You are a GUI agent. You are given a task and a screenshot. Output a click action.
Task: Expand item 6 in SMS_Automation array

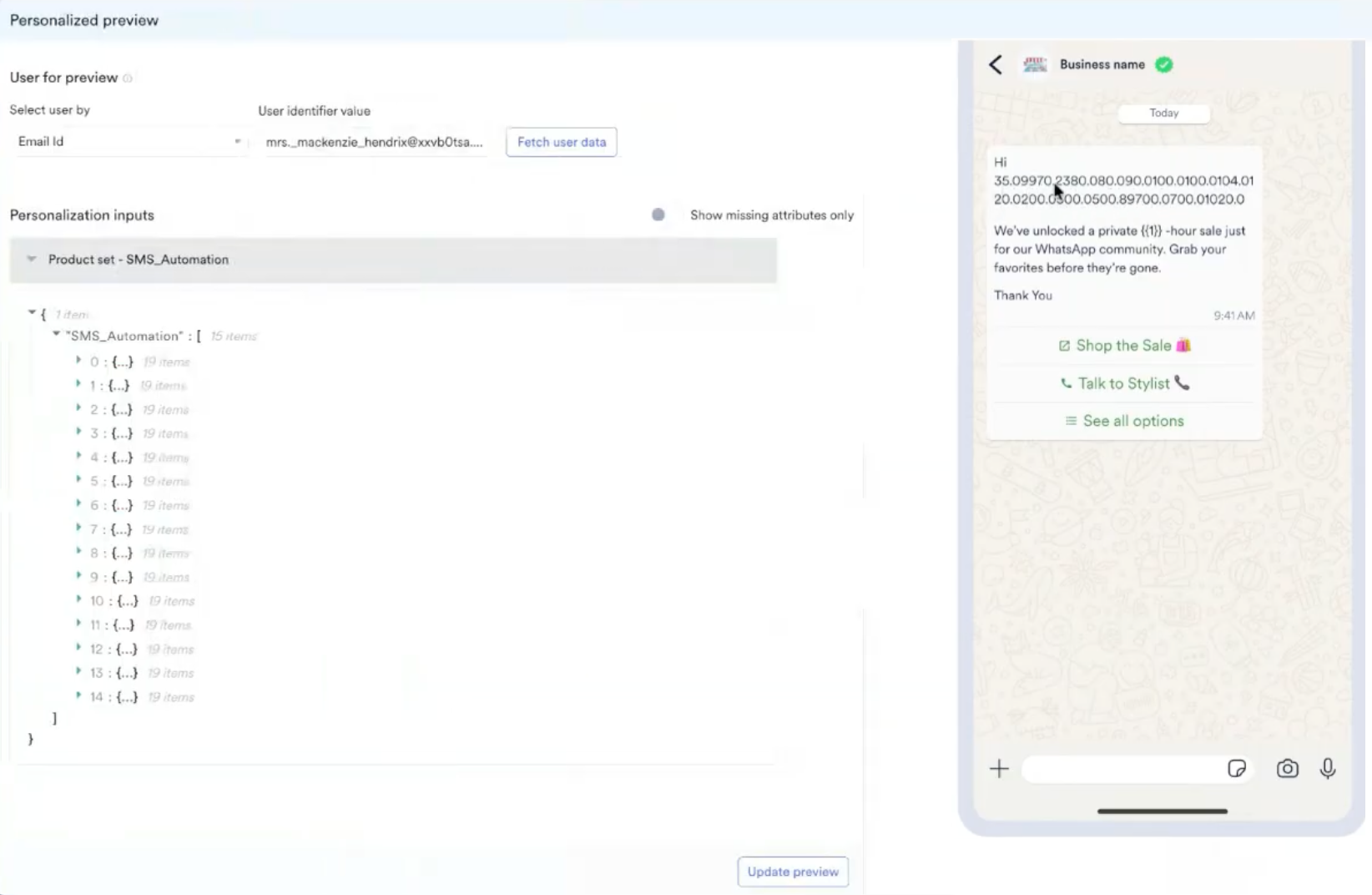pos(78,504)
